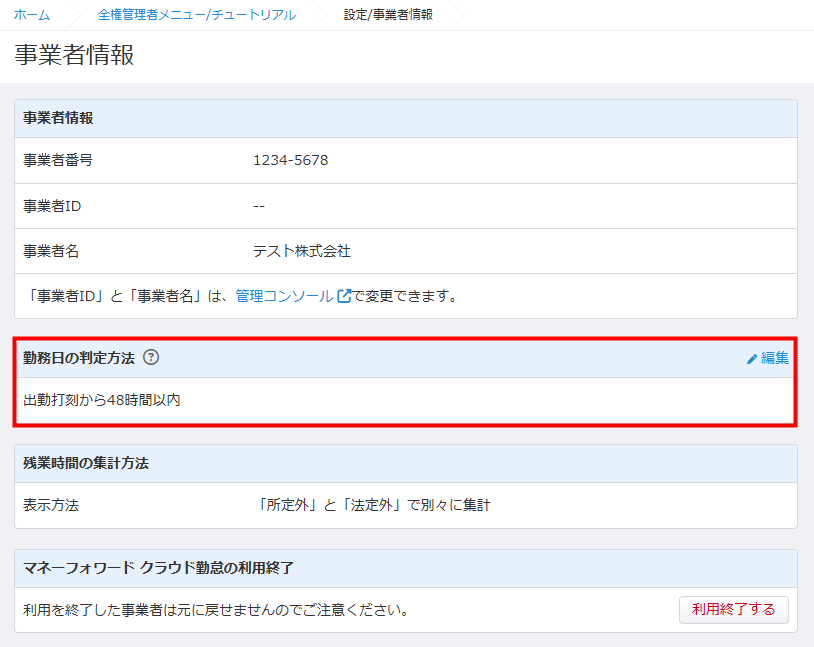
Task: Click the ホーム breadcrumb link
Action: coord(31,15)
